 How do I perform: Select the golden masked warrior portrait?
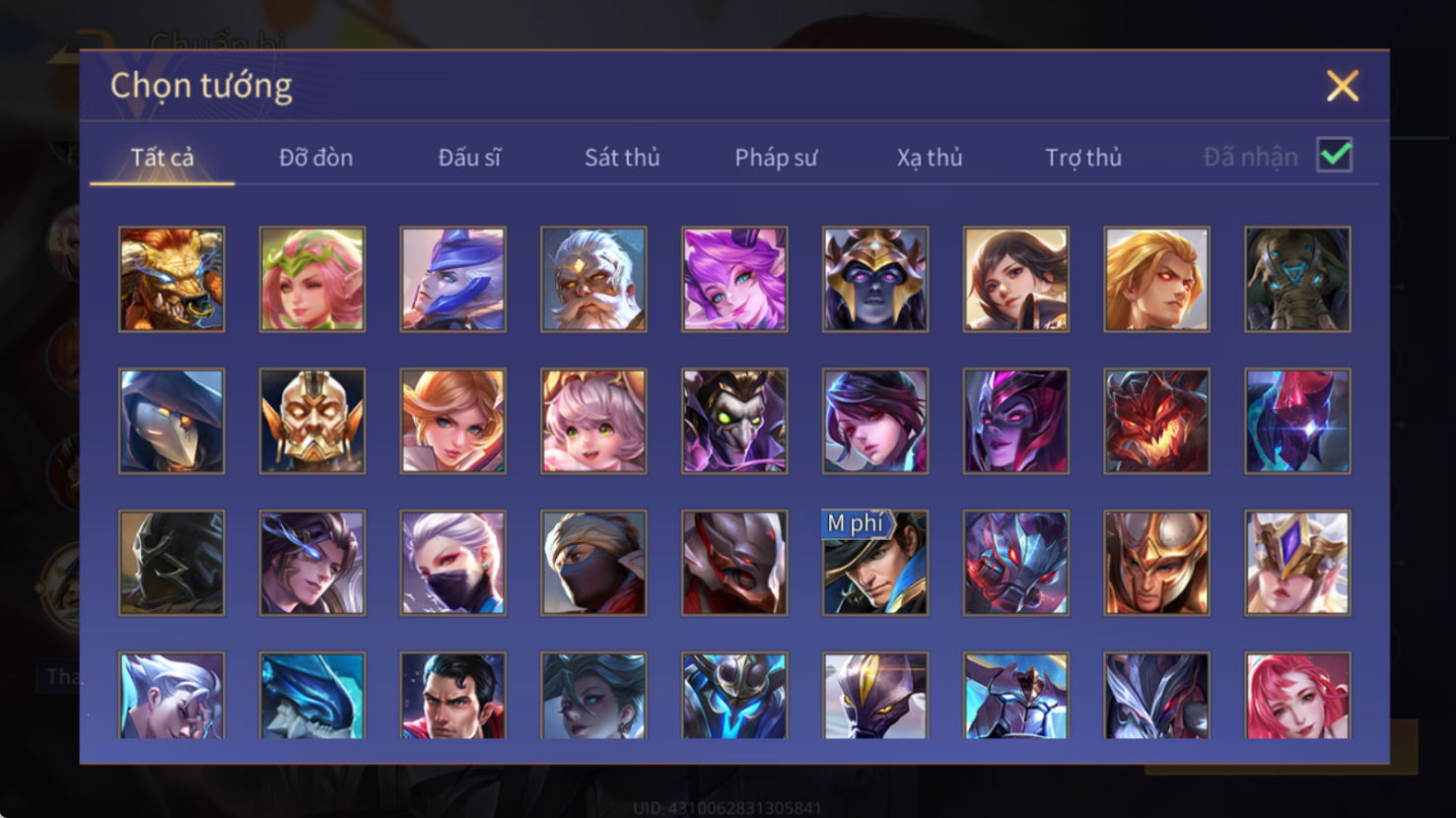pos(312,421)
